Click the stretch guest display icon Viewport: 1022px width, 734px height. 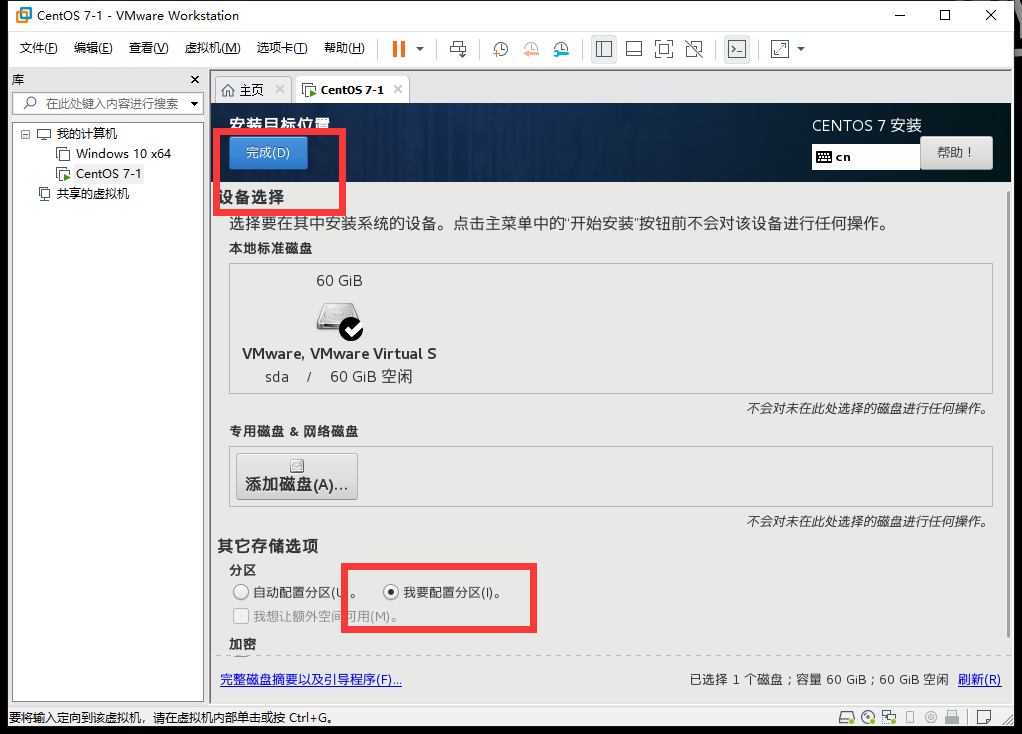click(780, 49)
